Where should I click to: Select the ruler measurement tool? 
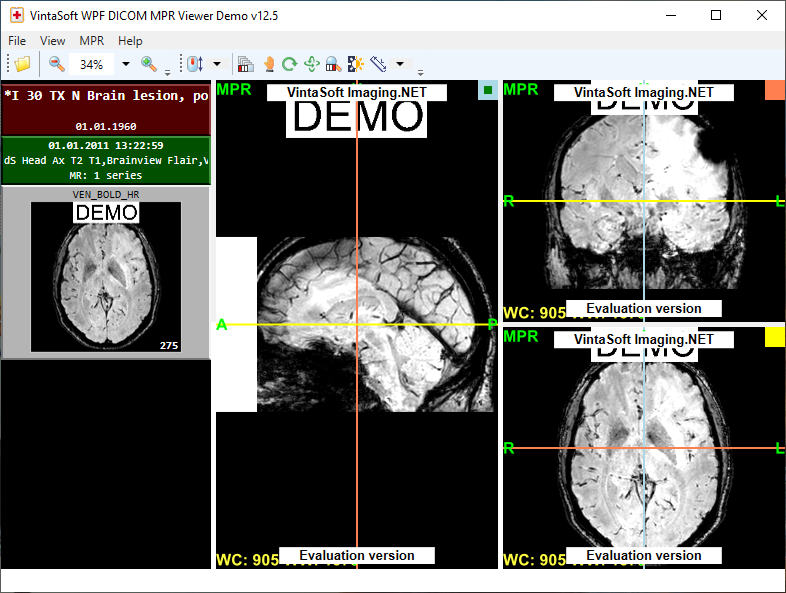tap(378, 64)
